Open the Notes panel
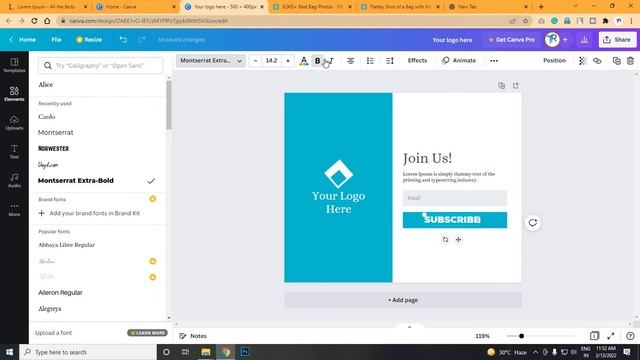The image size is (640, 360). (193, 336)
